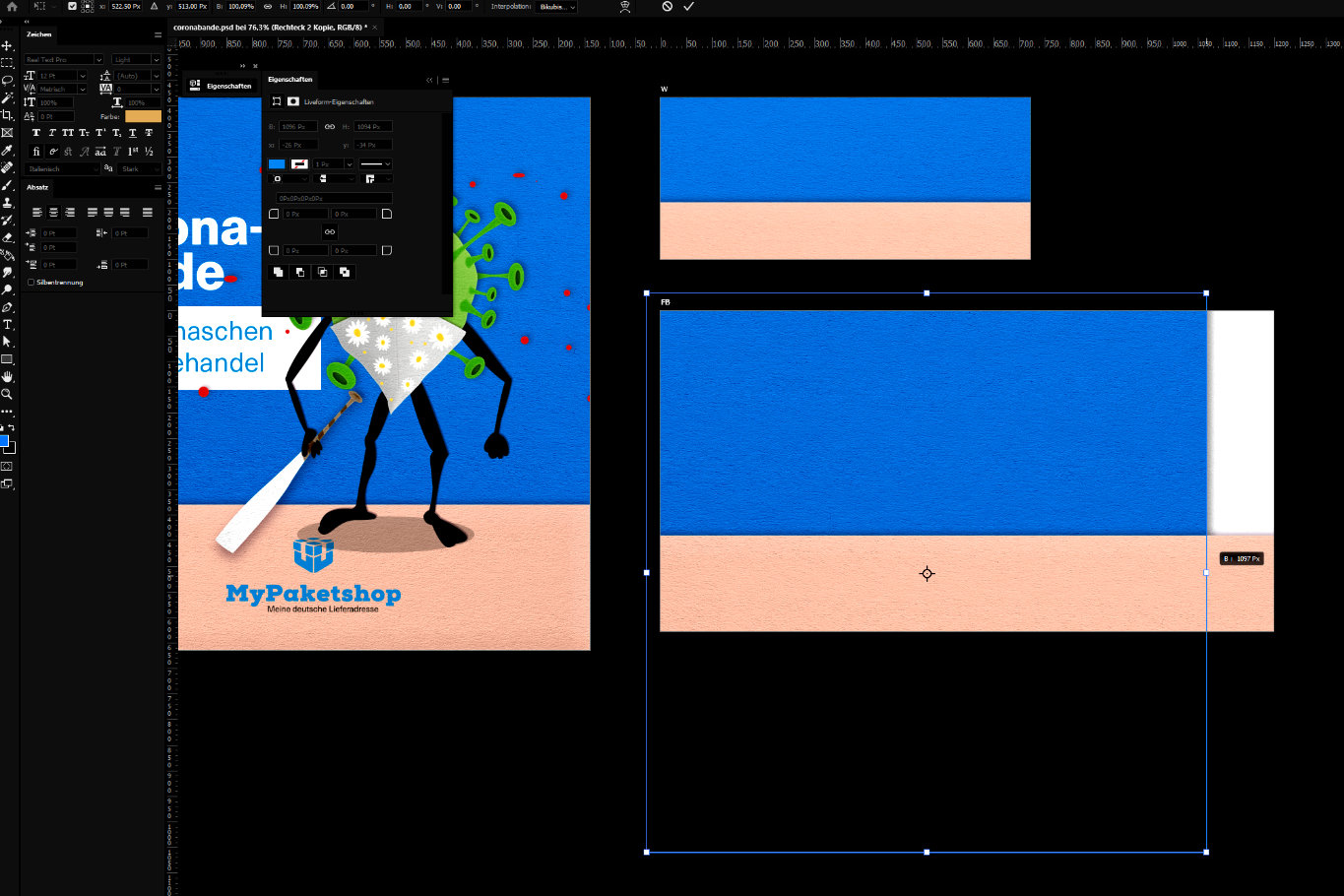Enable the Silbentrennung checkbox
The height and width of the screenshot is (896, 1344).
(31, 283)
